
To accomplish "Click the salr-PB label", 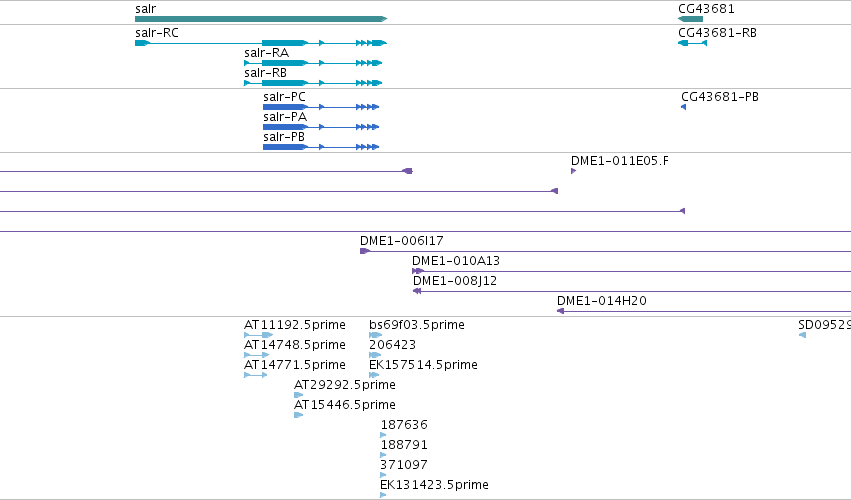I will point(284,137).
